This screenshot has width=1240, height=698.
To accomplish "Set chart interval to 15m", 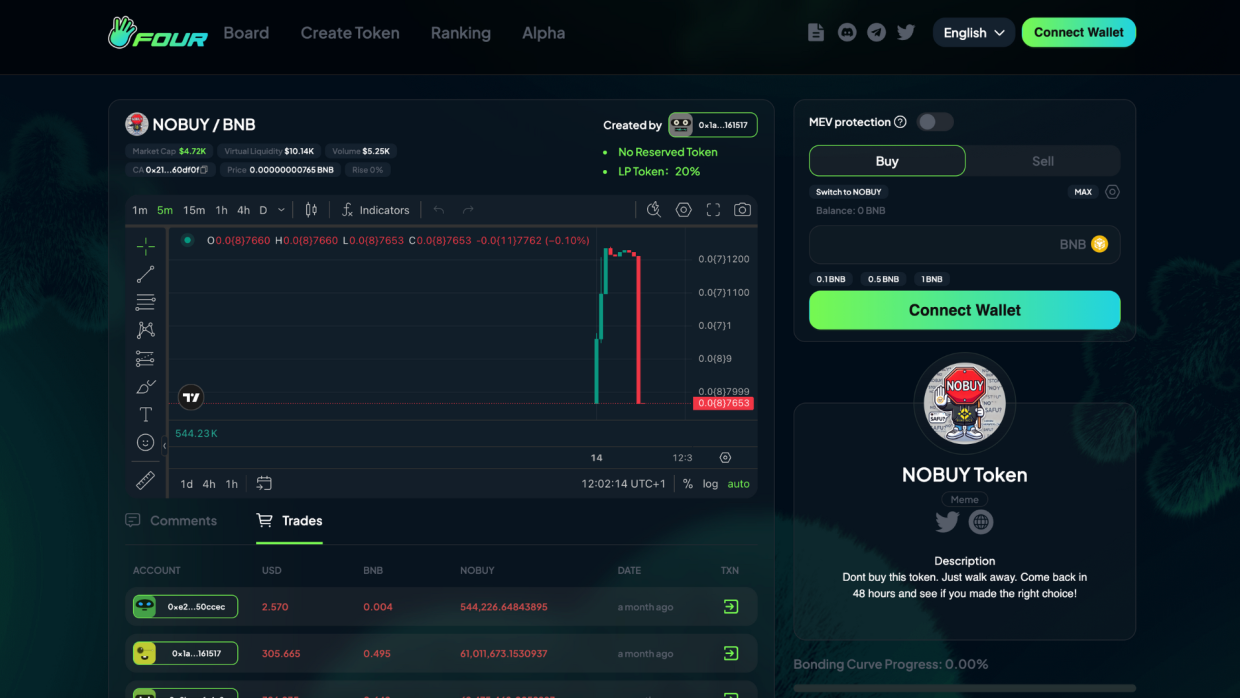I will tap(194, 210).
